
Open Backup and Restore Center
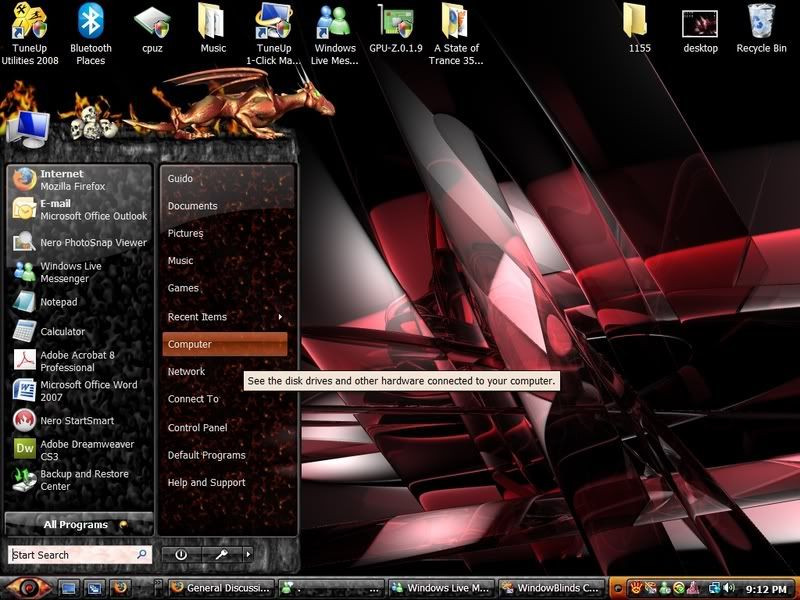pyautogui.click(x=80, y=480)
